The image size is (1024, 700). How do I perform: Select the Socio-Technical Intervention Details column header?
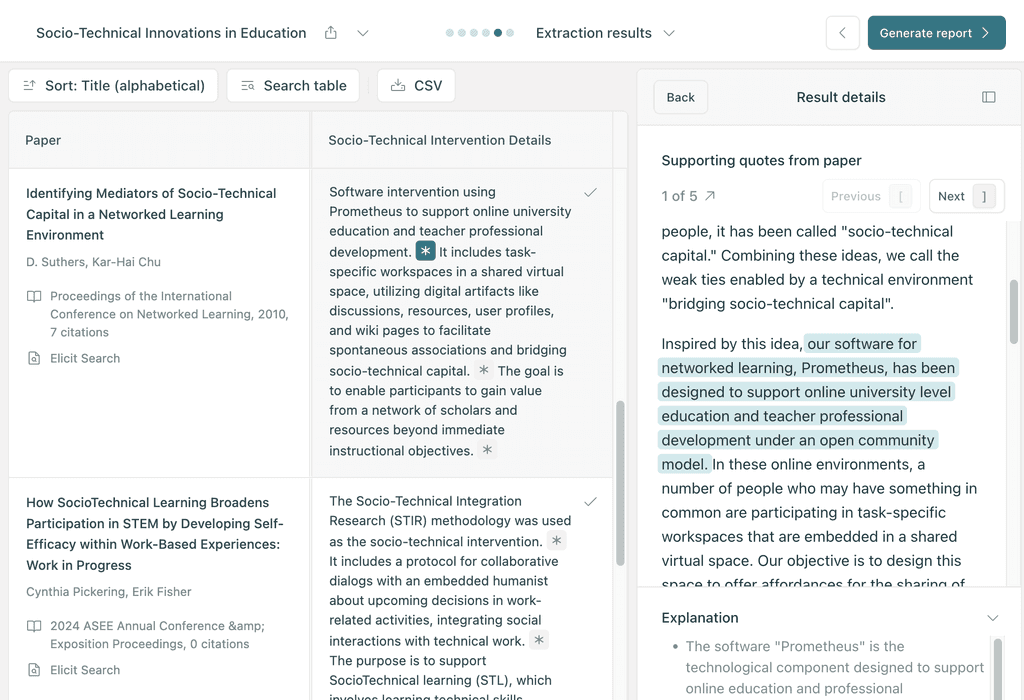click(x=439, y=140)
